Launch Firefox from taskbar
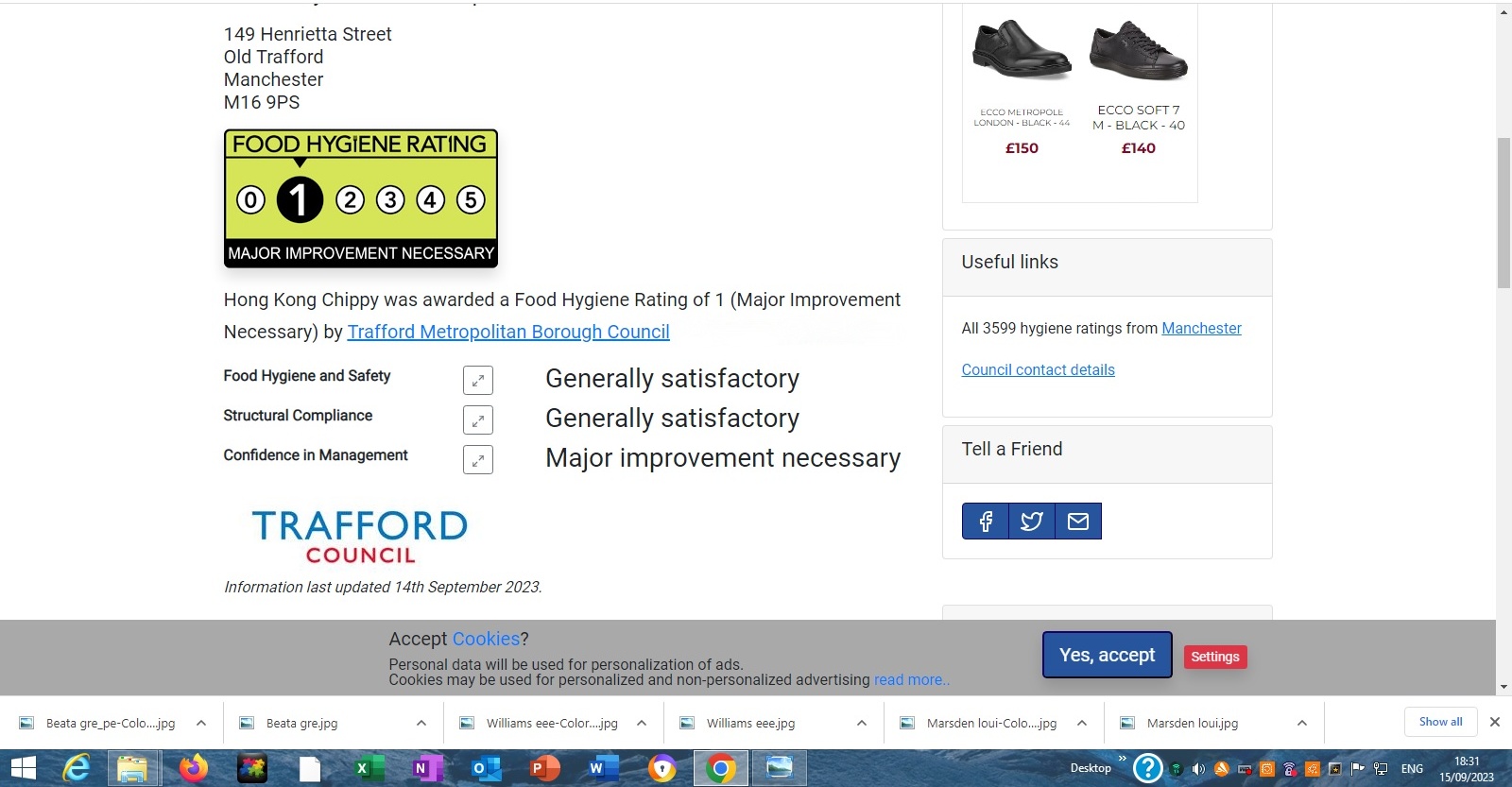This screenshot has height=787, width=1512. pyautogui.click(x=193, y=768)
